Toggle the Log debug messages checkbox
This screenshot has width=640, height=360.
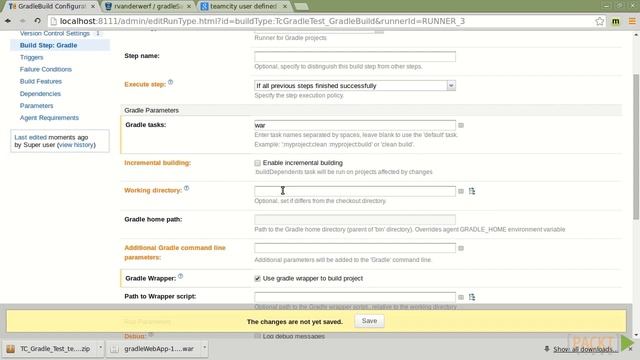click(257, 336)
